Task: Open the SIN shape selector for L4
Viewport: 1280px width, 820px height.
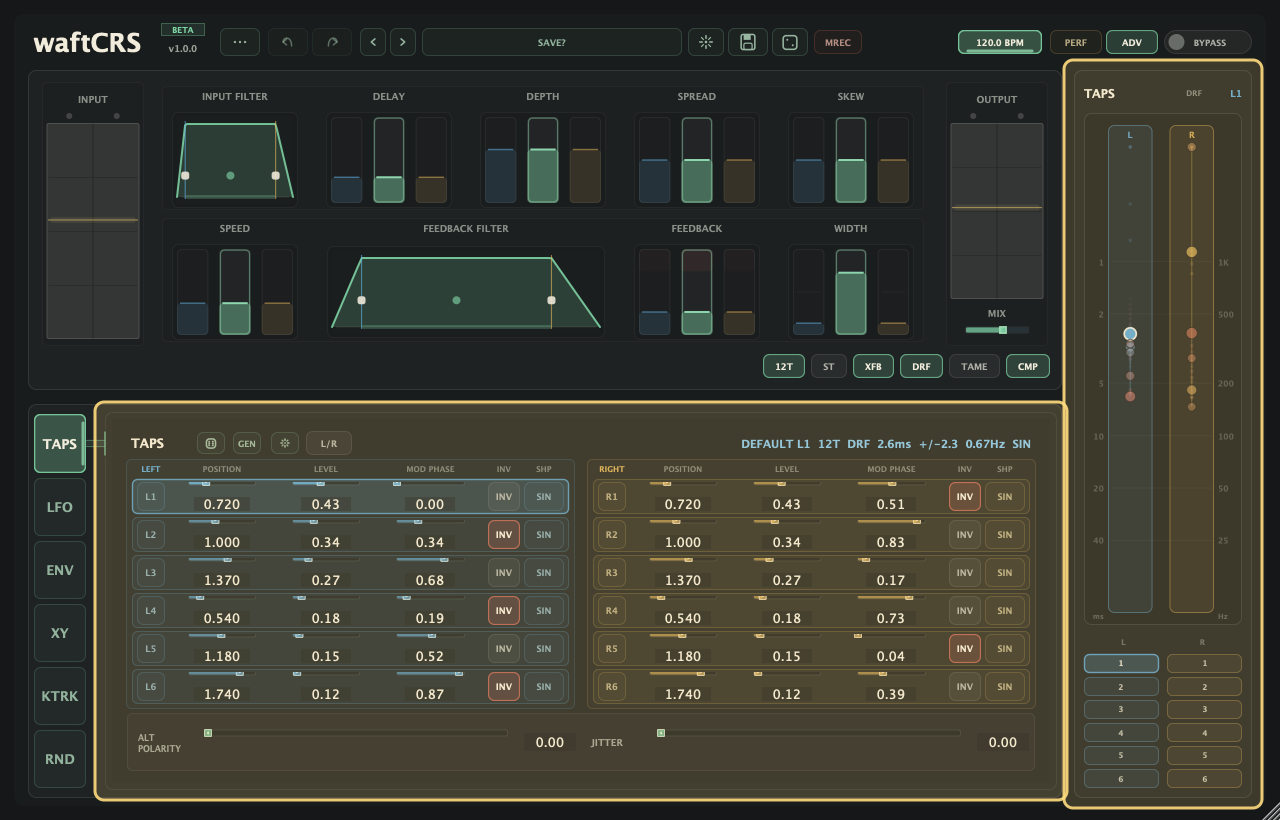Action: click(544, 611)
